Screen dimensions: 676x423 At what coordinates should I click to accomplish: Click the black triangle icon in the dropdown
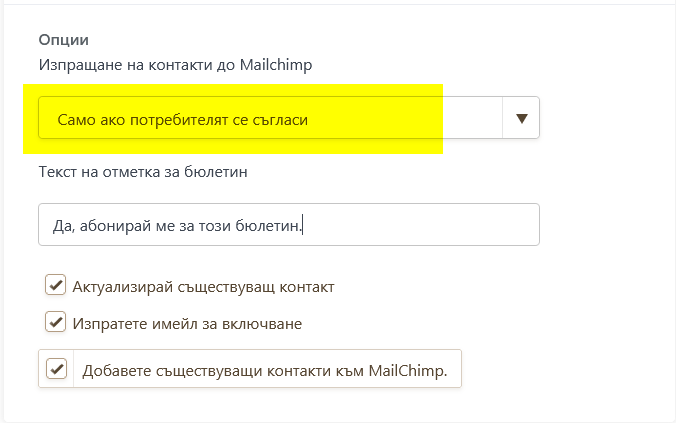pyautogui.click(x=520, y=118)
